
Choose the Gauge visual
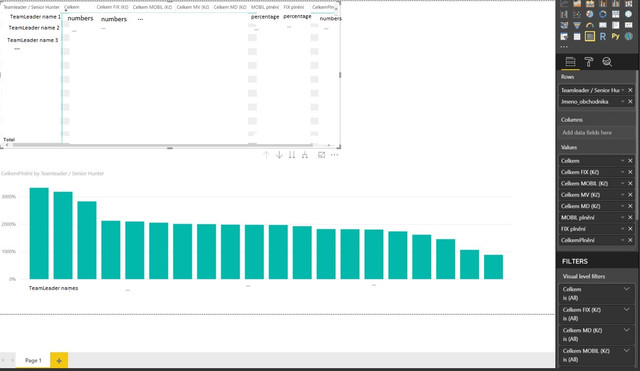coord(590,25)
